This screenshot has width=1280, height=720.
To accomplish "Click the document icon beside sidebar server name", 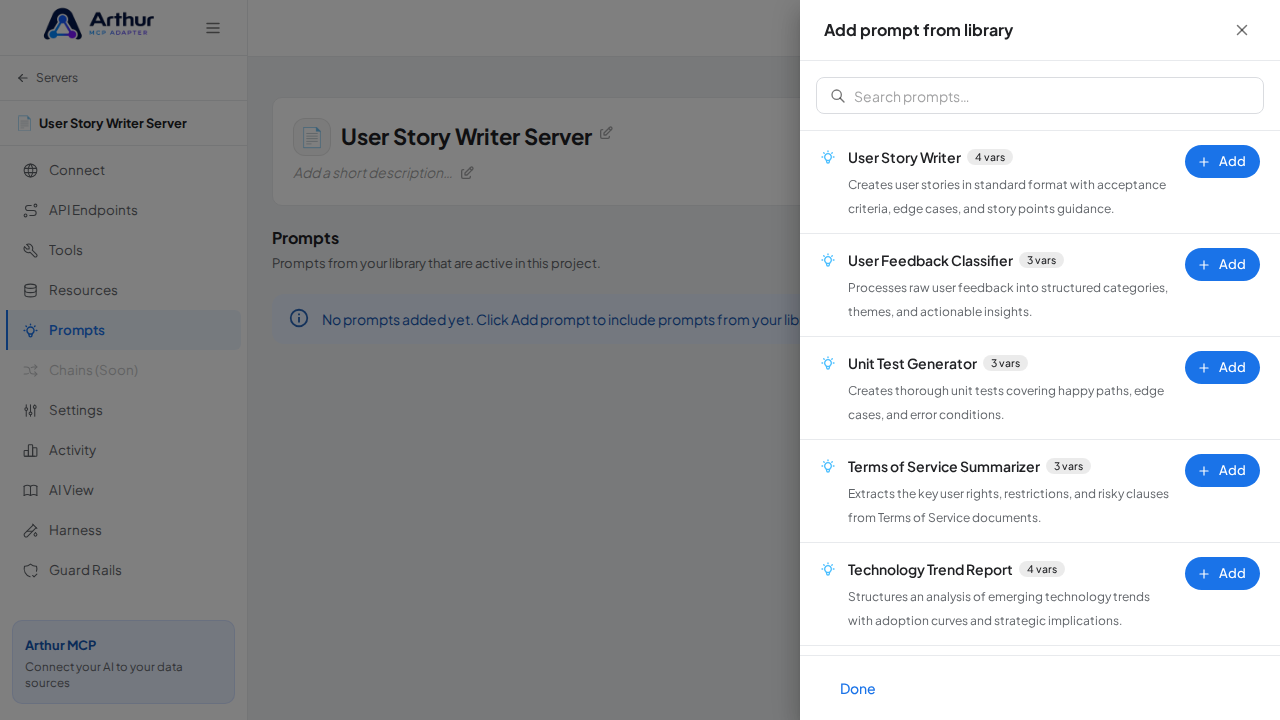I will coord(24,123).
